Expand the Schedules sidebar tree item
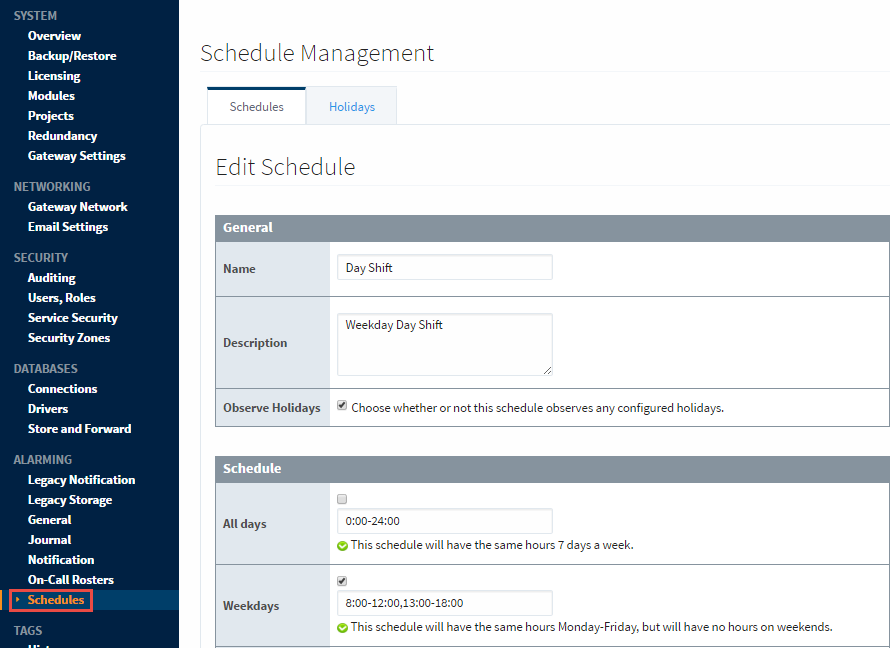This screenshot has width=890, height=648. point(50,599)
